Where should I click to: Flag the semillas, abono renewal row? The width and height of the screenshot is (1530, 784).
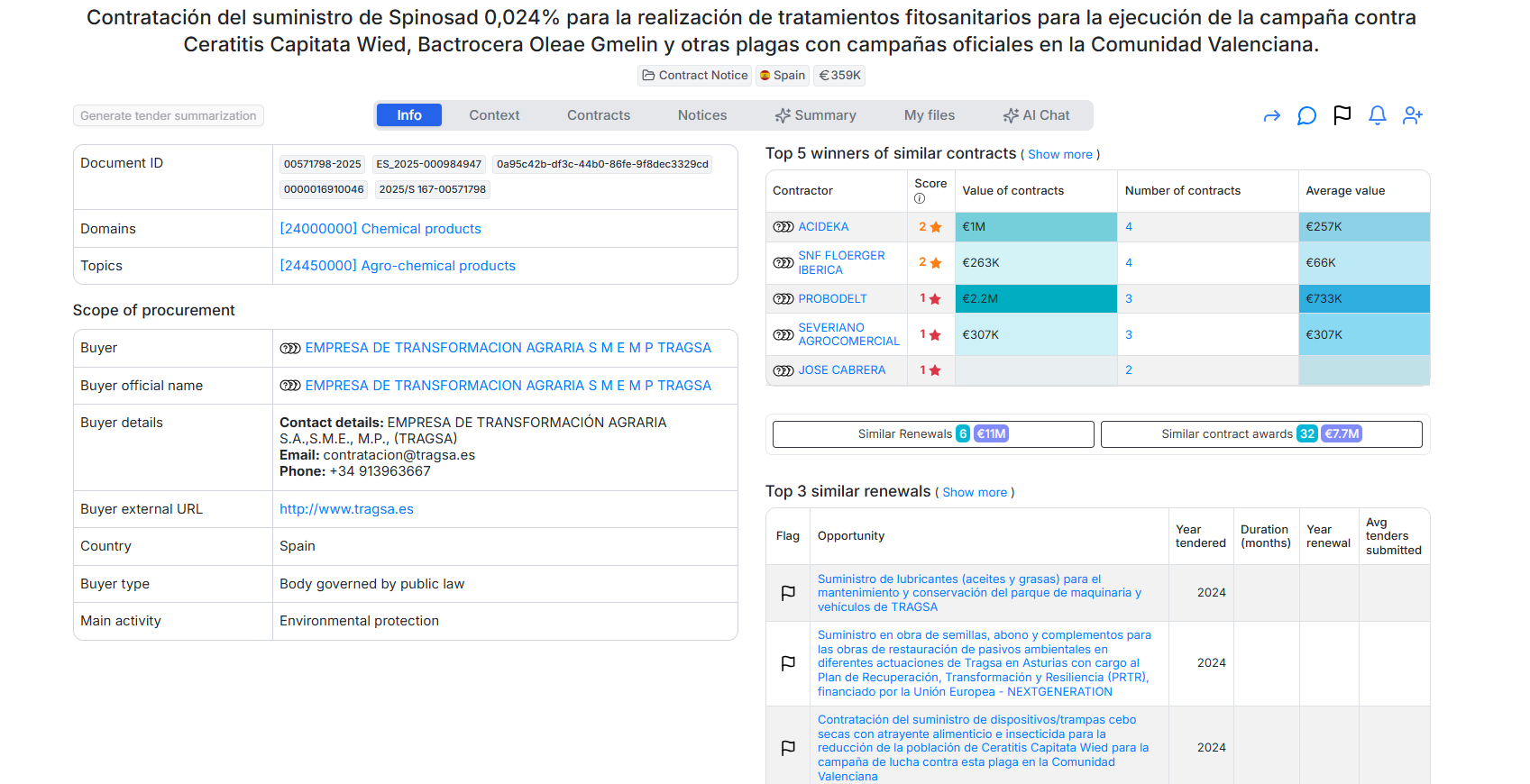788,663
